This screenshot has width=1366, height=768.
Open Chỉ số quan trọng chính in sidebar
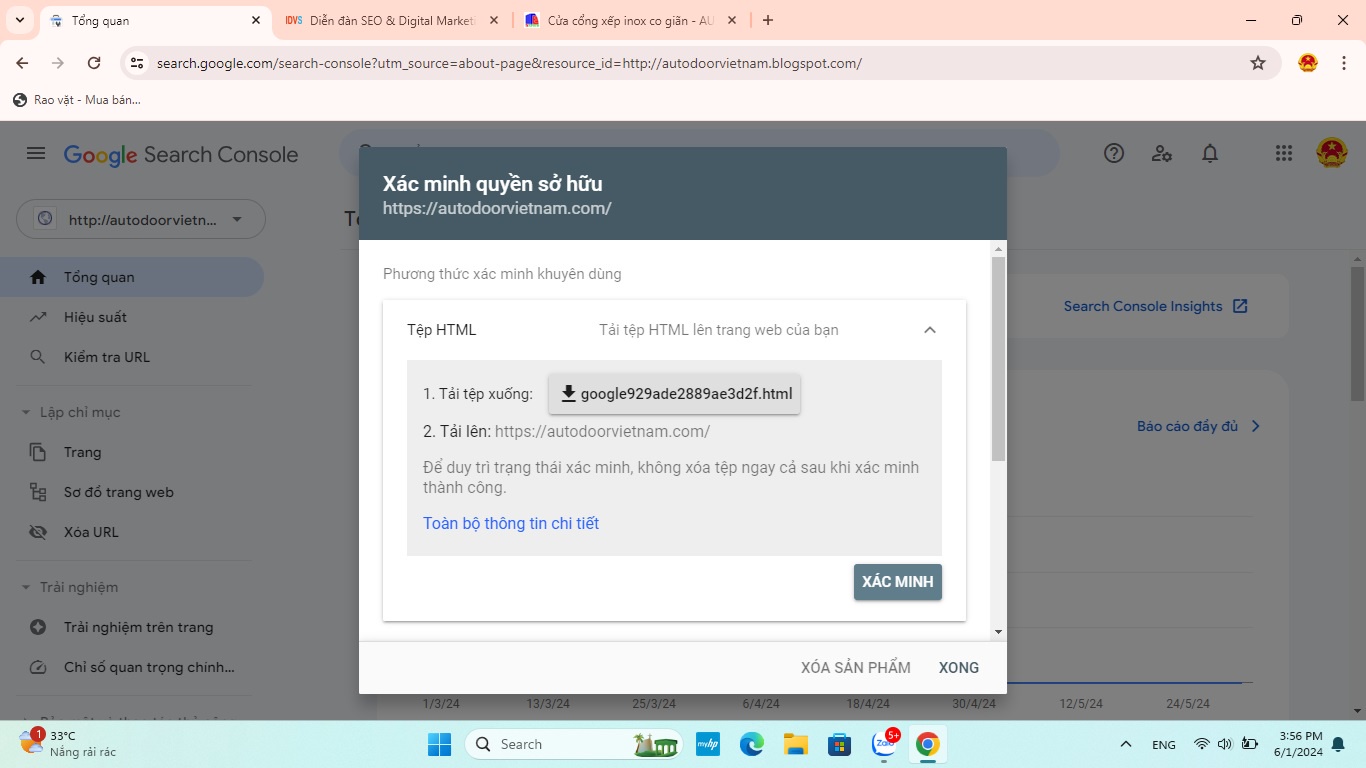coord(132,667)
